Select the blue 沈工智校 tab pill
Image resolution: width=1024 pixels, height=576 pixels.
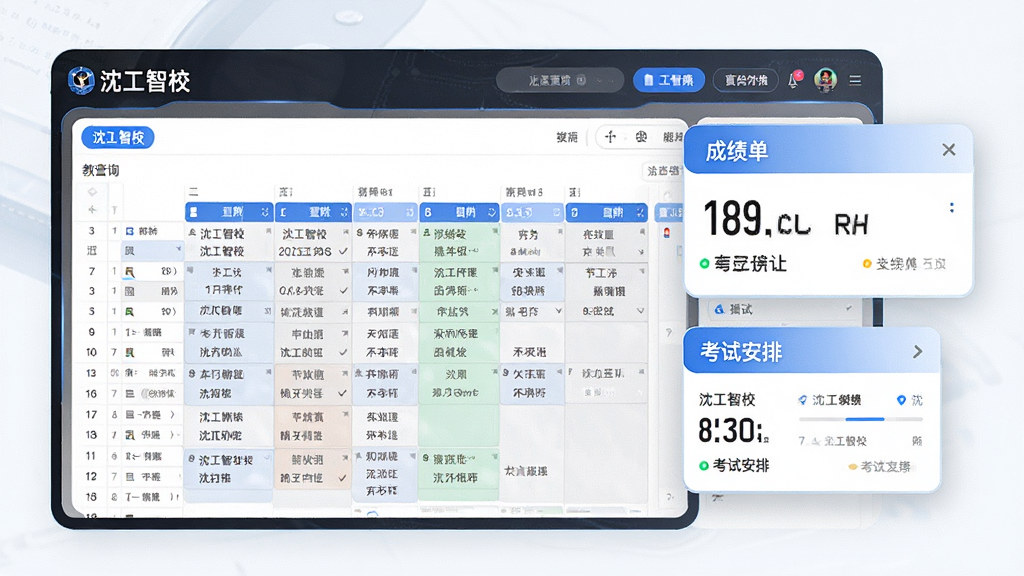click(118, 137)
